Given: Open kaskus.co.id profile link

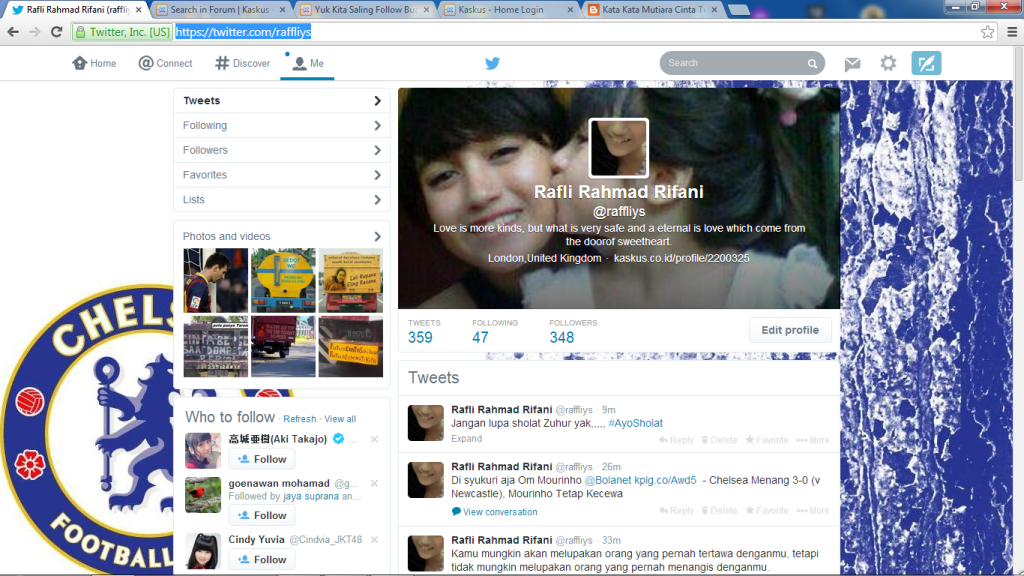Looking at the screenshot, I should (x=682, y=258).
